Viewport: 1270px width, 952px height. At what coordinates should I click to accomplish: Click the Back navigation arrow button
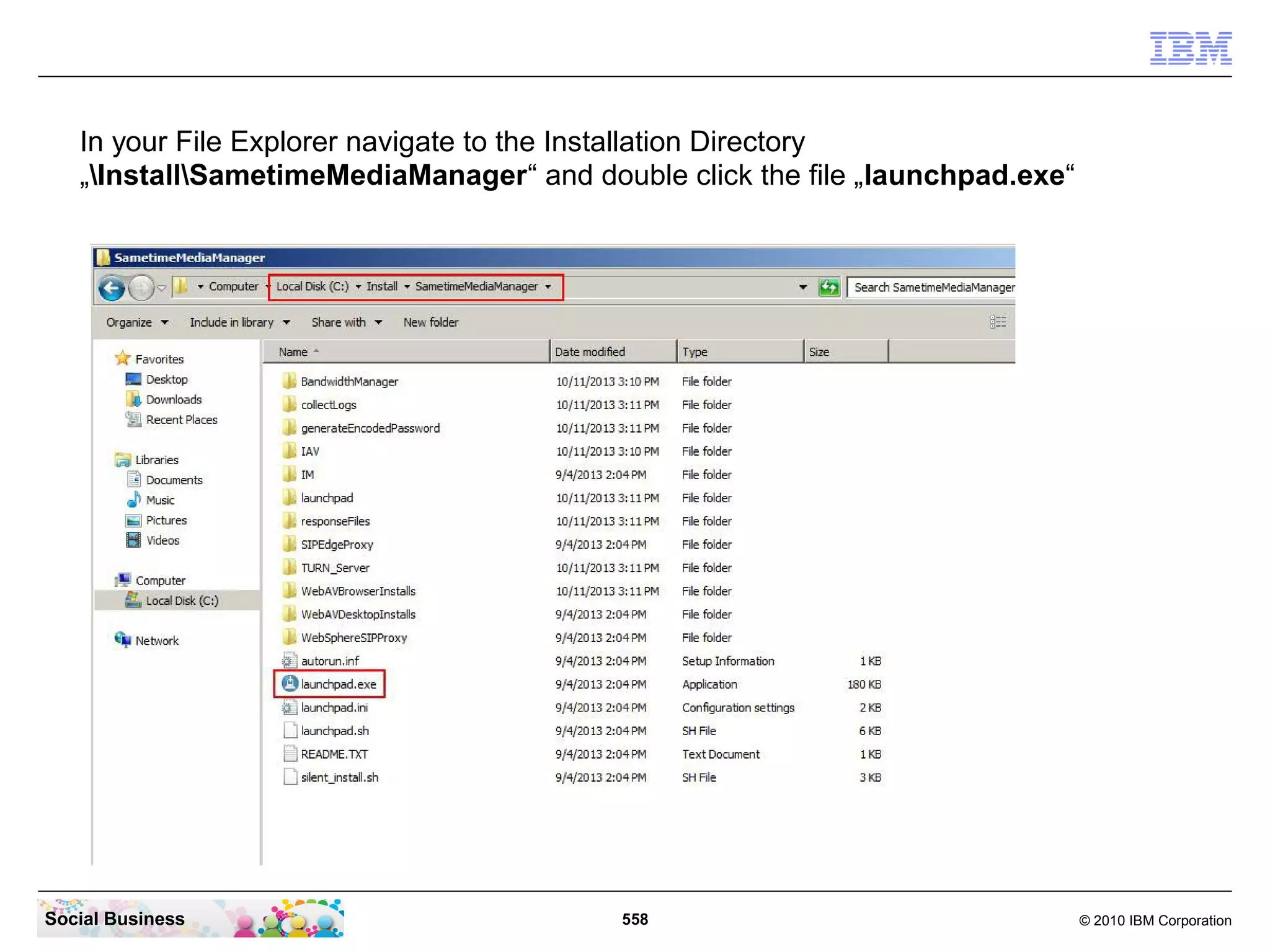pyautogui.click(x=112, y=288)
